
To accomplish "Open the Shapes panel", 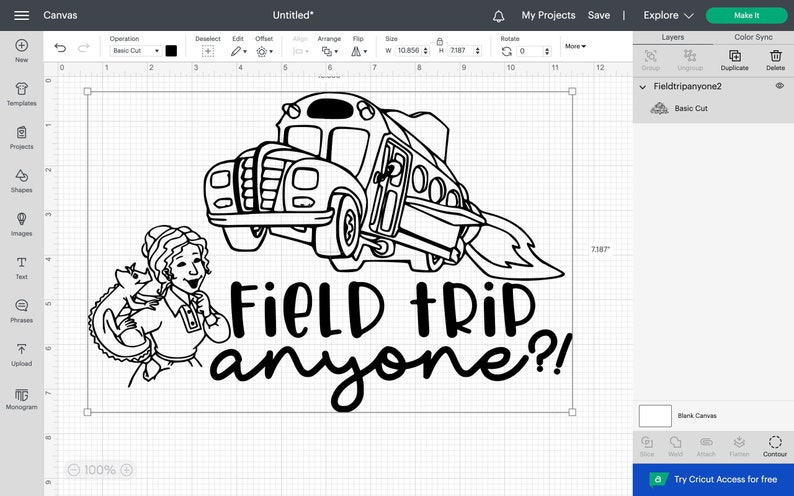I will point(21,176).
